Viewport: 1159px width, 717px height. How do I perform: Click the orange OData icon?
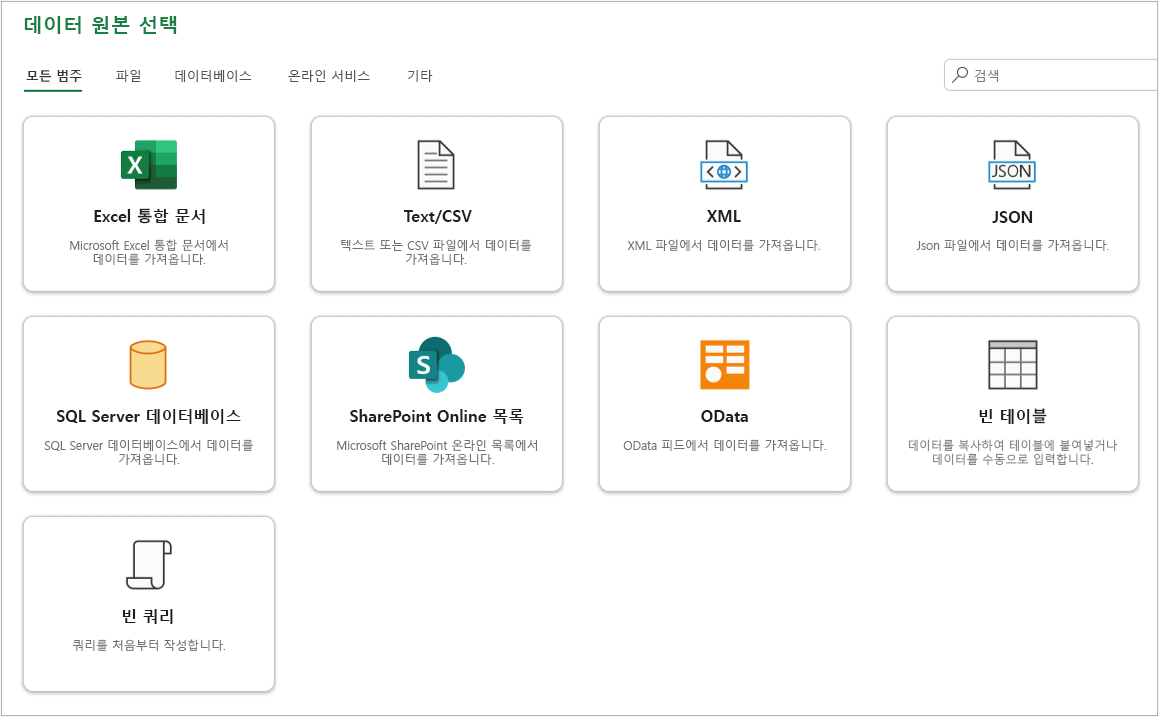click(724, 364)
